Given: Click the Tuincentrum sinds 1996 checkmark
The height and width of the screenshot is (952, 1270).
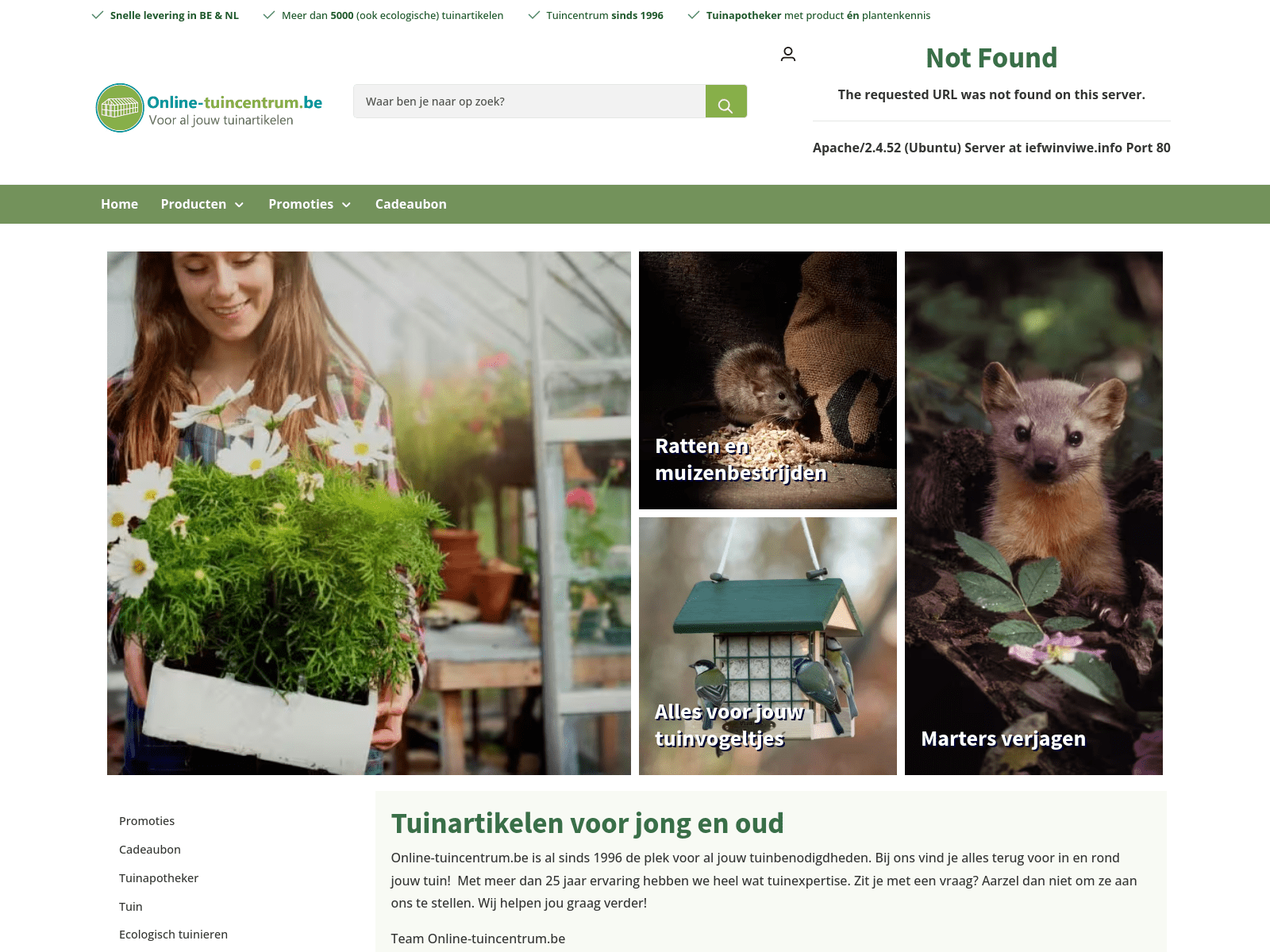Looking at the screenshot, I should pos(534,15).
